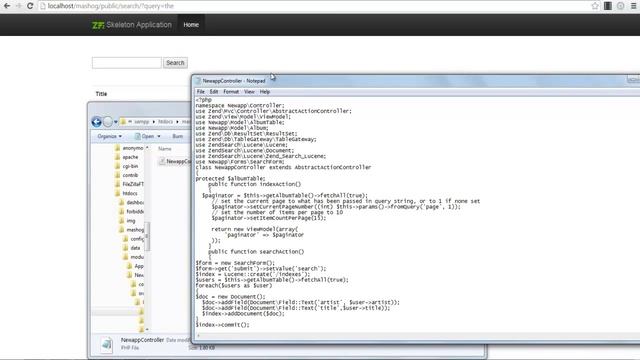Viewport: 640px width, 360px height.
Task: Open Notepad Format menu
Action: pyautogui.click(x=231, y=92)
